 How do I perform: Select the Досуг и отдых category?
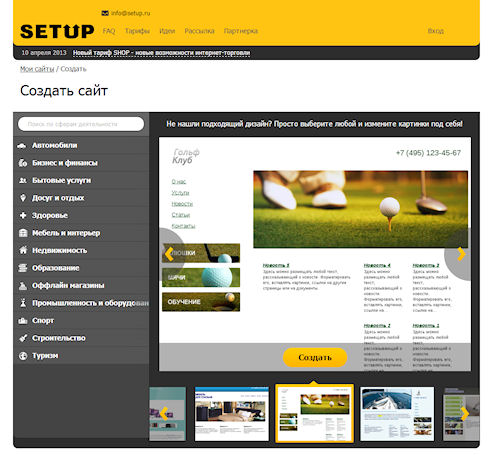(81, 198)
